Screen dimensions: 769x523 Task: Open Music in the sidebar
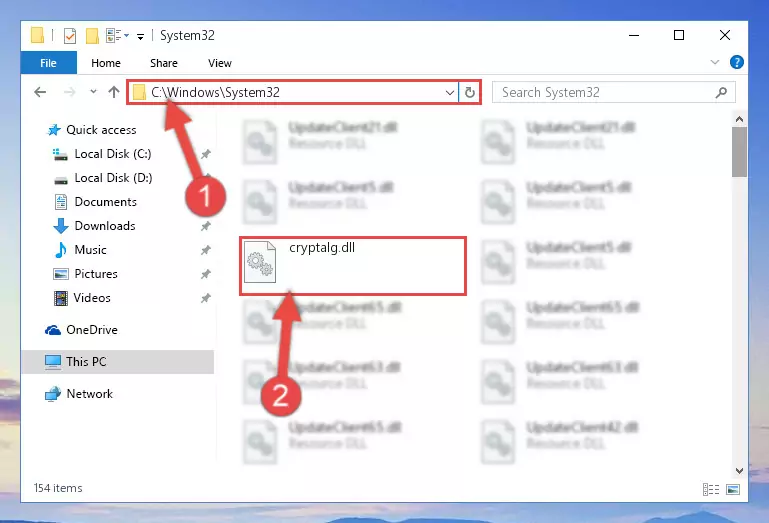click(x=90, y=250)
